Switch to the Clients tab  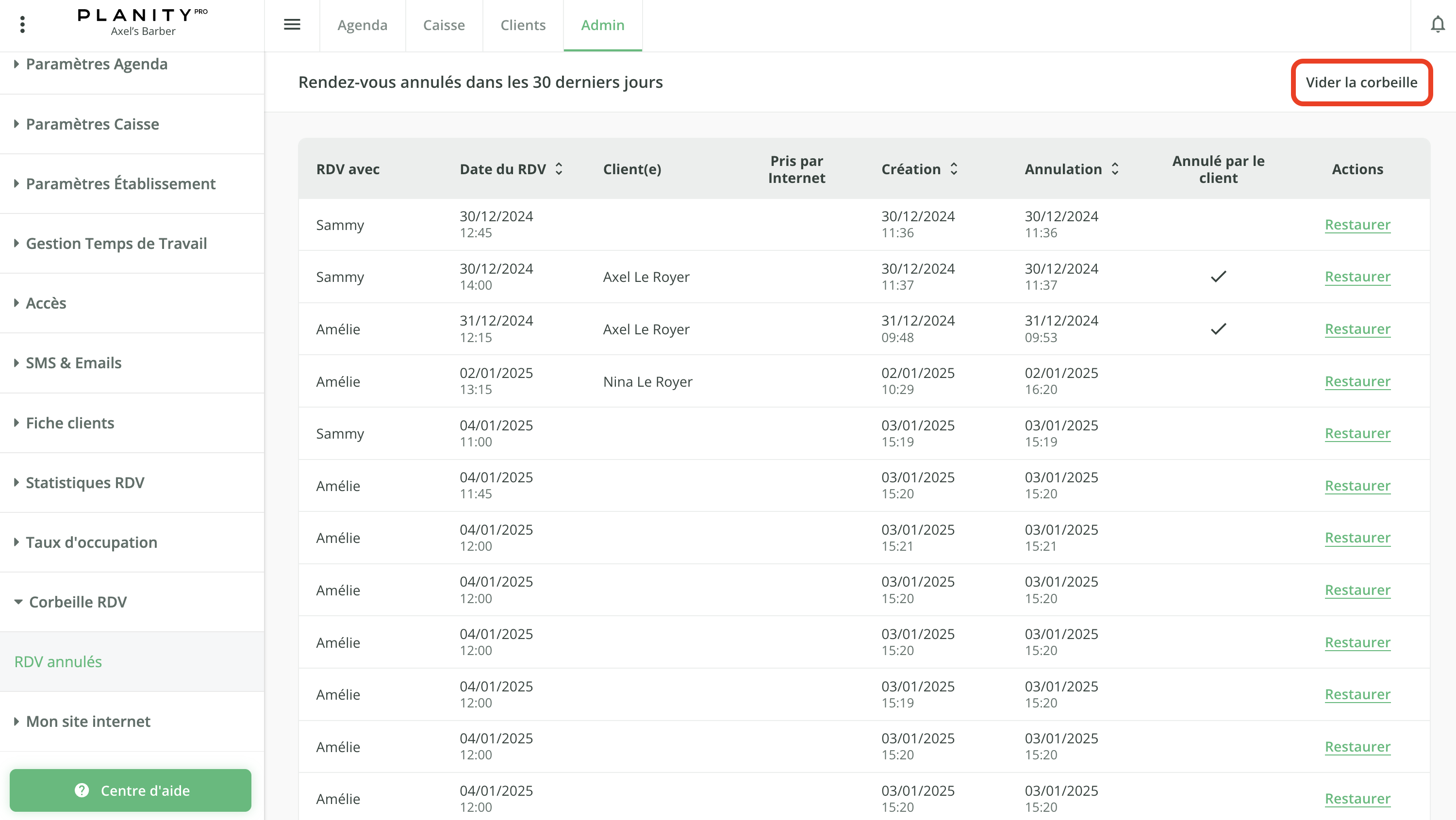tap(523, 25)
